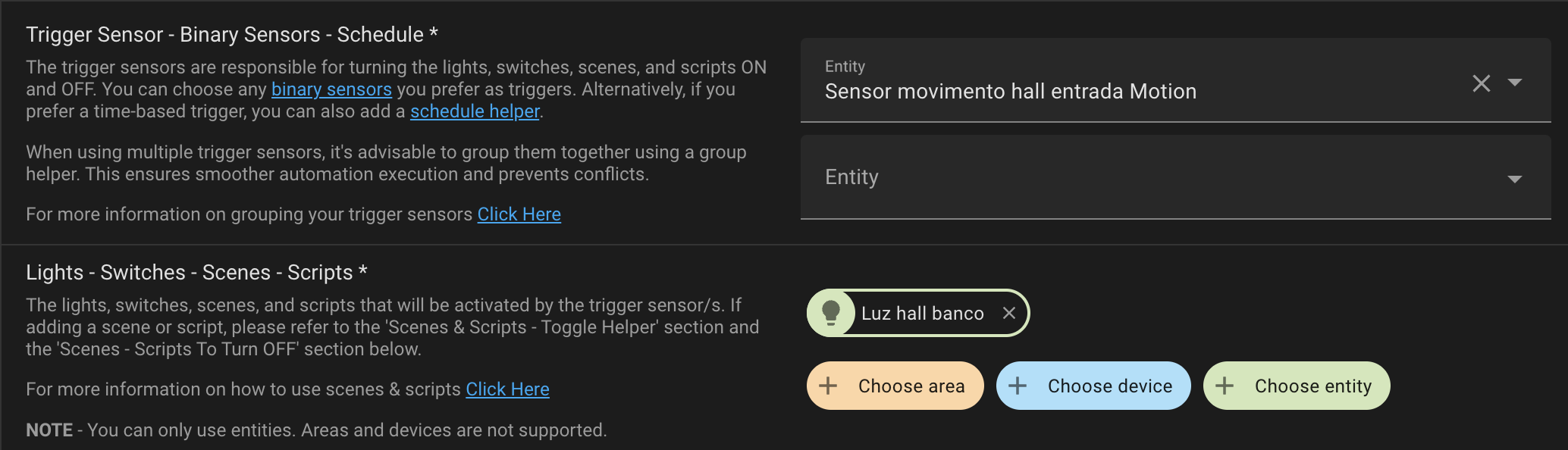Viewport: 1568px width, 450px height.
Task: Click Here for scenes and scripts info
Action: coord(507,389)
